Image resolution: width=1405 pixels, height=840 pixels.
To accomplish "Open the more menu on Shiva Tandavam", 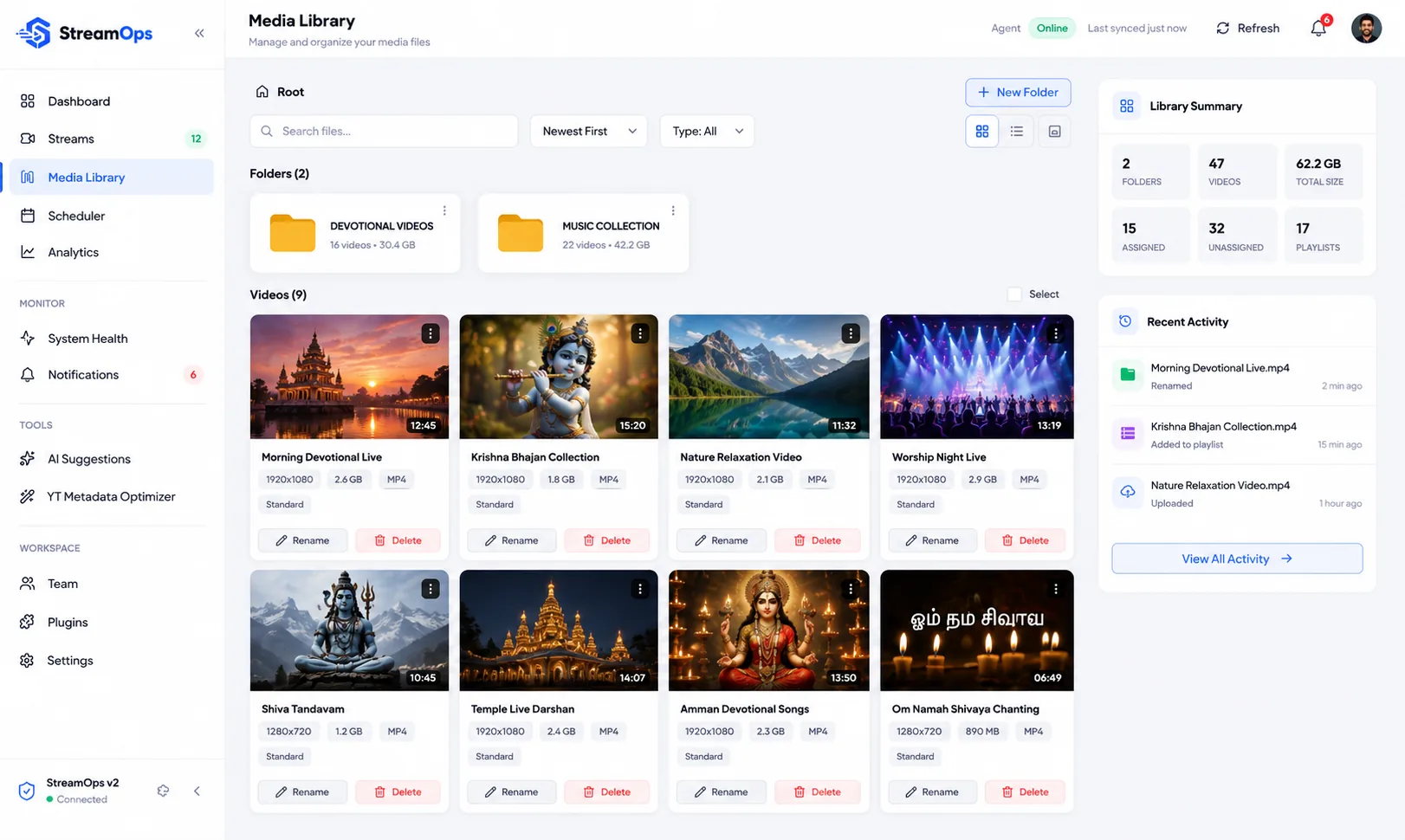I will point(431,589).
